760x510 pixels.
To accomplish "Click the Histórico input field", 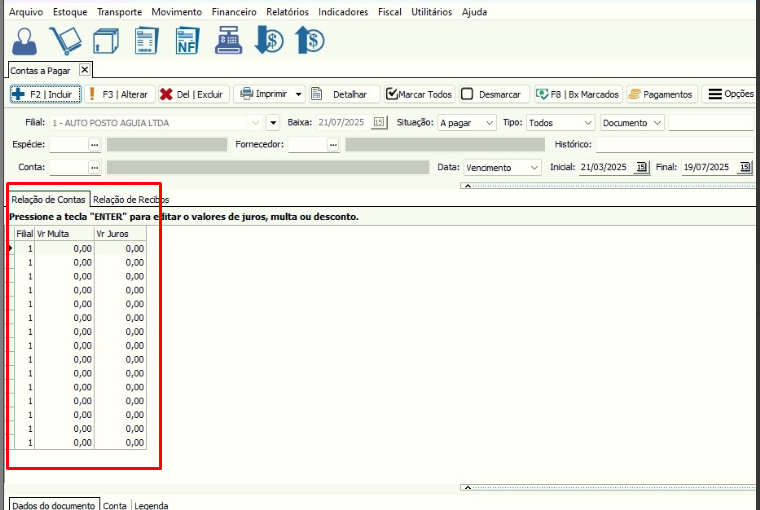I will pyautogui.click(x=673, y=145).
